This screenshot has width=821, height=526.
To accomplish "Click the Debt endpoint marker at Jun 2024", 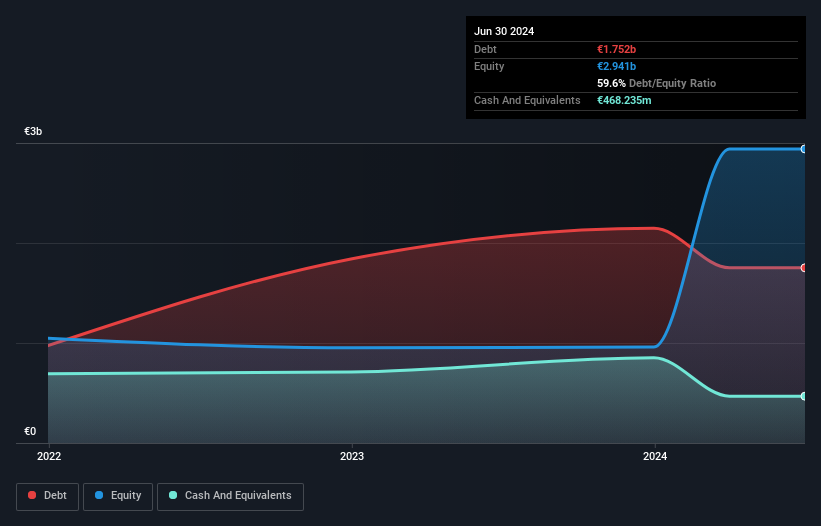I will pyautogui.click(x=804, y=268).
